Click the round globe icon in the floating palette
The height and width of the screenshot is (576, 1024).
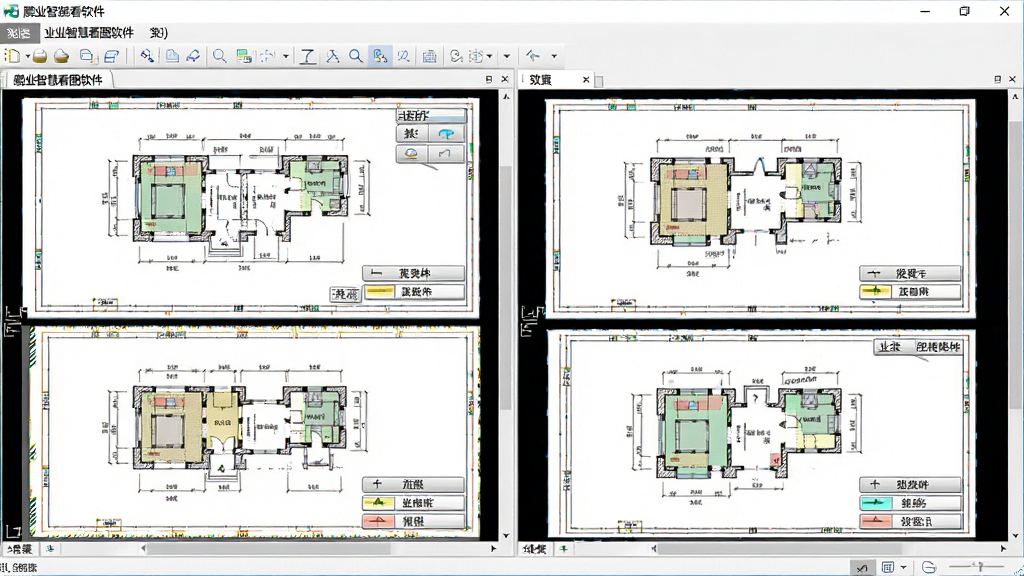(411, 153)
